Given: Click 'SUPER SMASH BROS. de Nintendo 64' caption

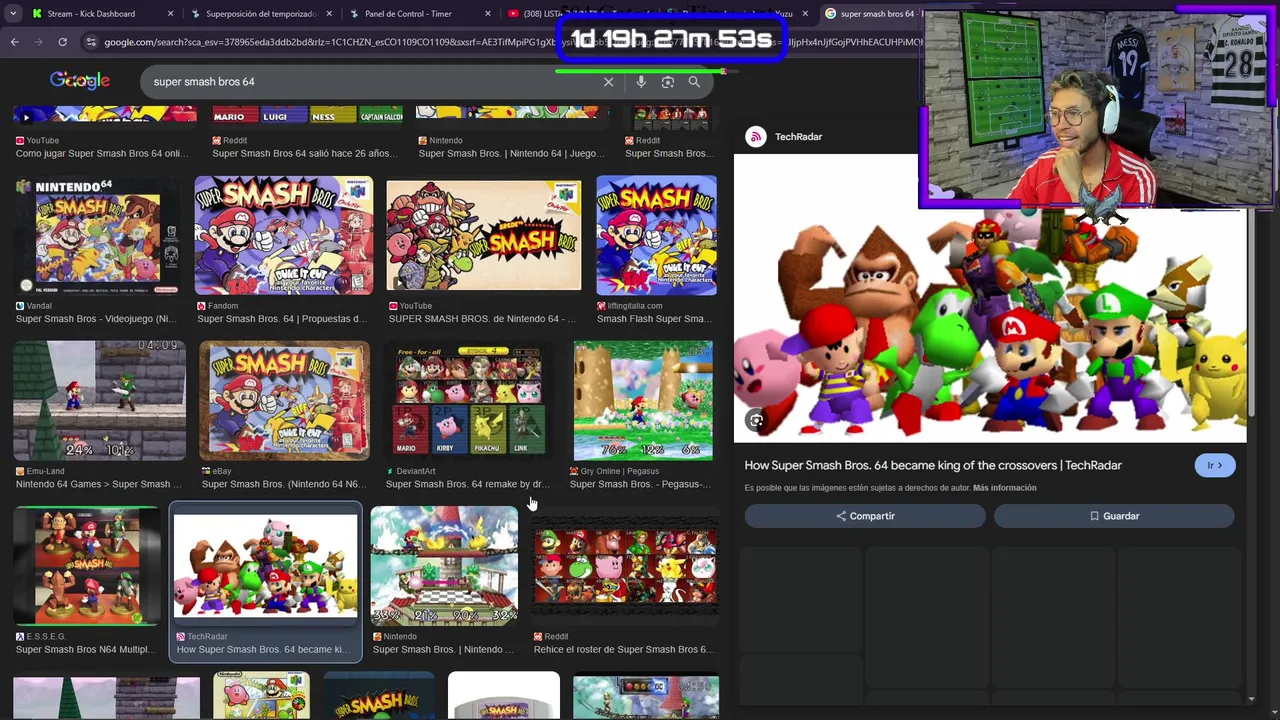Looking at the screenshot, I should tap(482, 319).
